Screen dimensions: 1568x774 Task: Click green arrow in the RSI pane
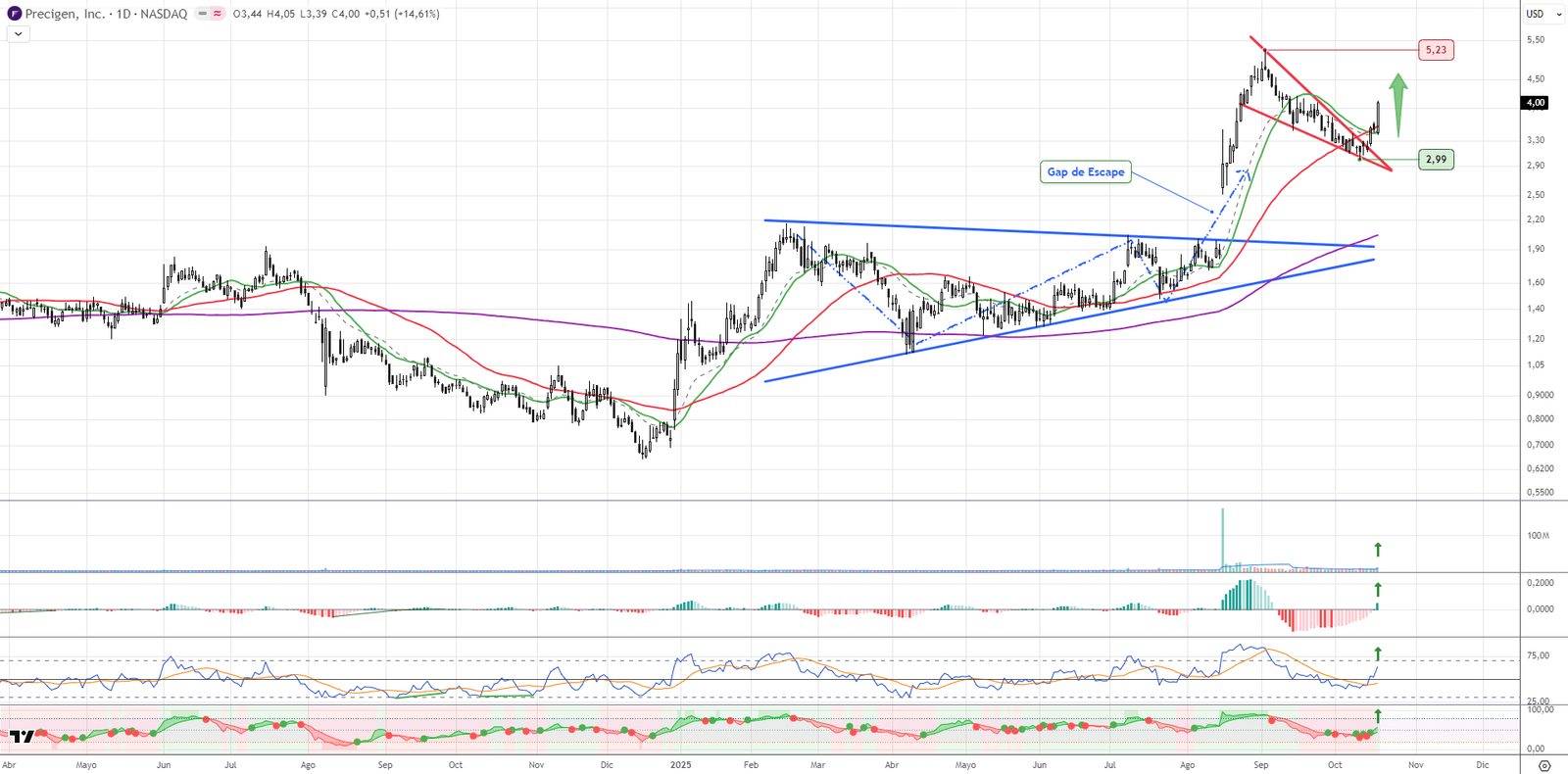(1378, 653)
